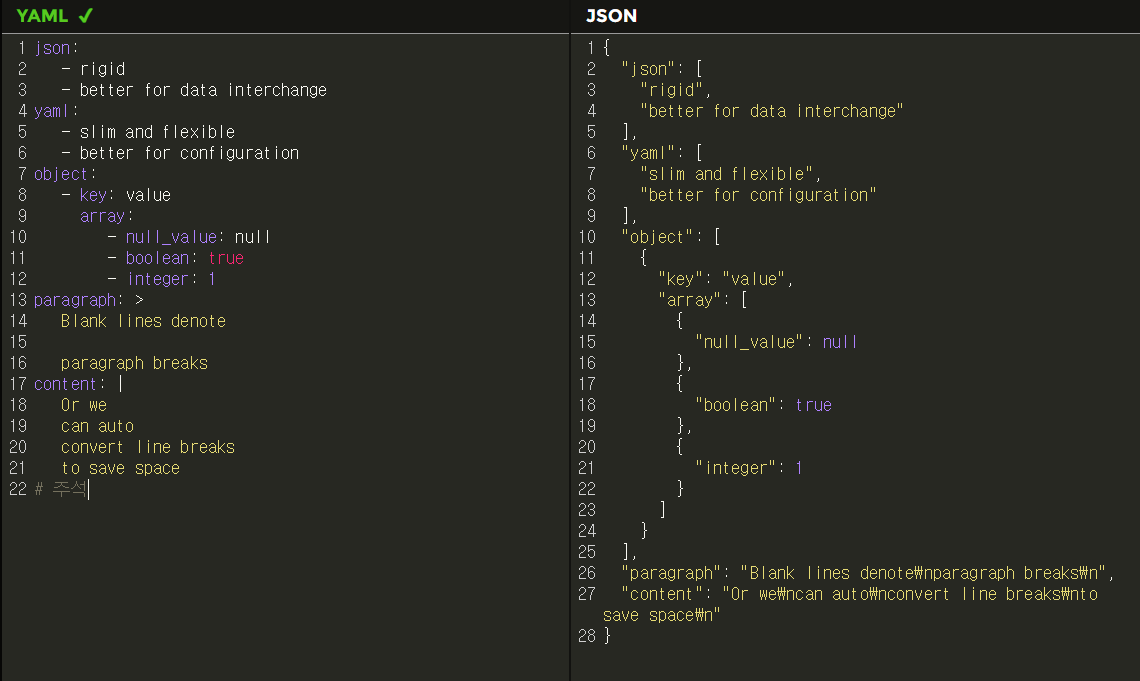Image resolution: width=1140 pixels, height=681 pixels.
Task: Click 'integer: 1' in YAML editor
Action: point(171,280)
